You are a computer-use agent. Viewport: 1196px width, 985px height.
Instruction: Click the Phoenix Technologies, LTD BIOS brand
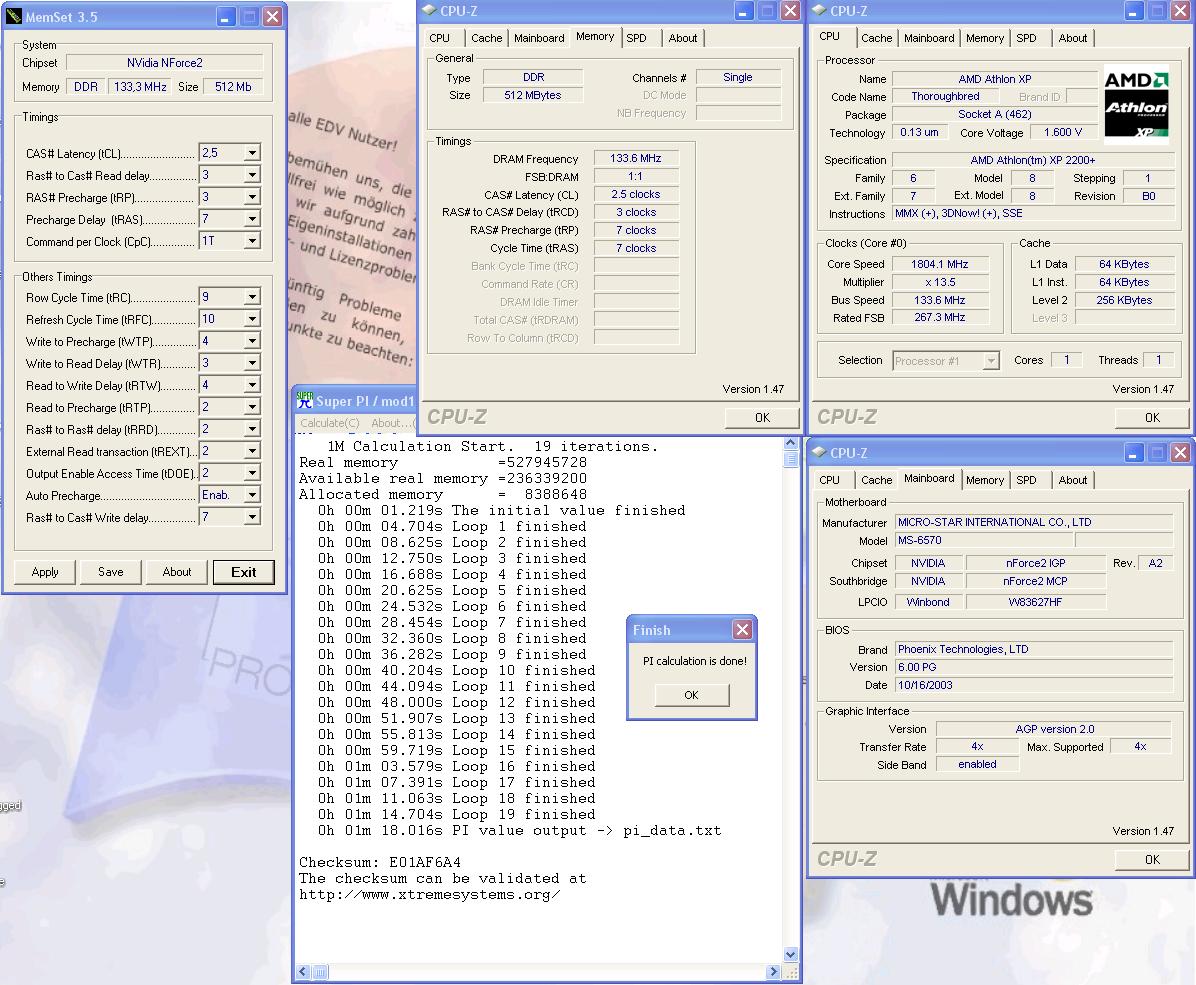coord(1034,649)
